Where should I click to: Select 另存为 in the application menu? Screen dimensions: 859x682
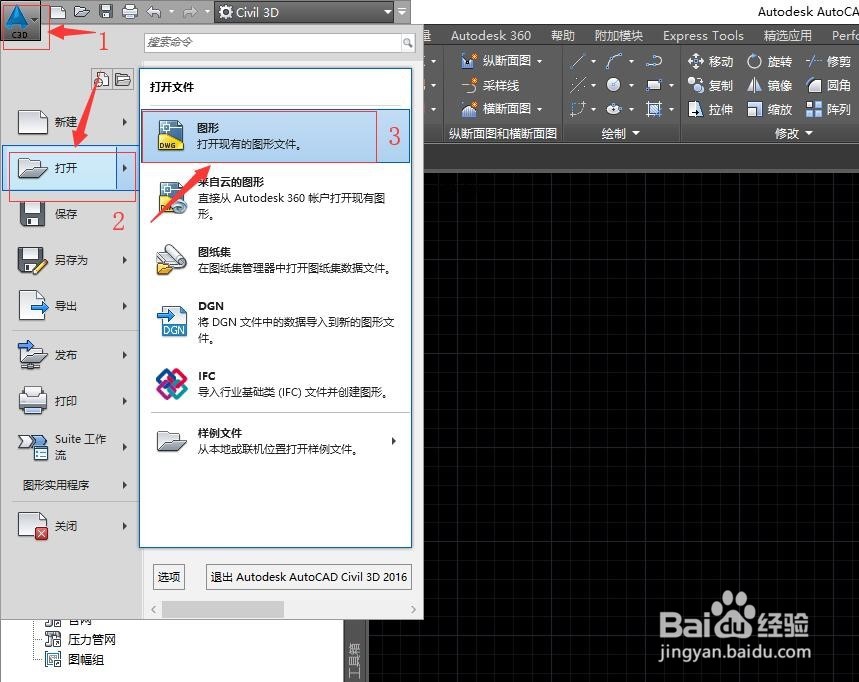pos(70,260)
